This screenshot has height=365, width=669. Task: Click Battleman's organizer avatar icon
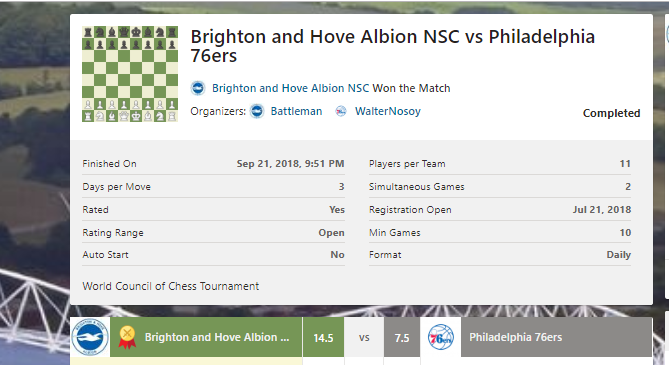pyautogui.click(x=257, y=111)
